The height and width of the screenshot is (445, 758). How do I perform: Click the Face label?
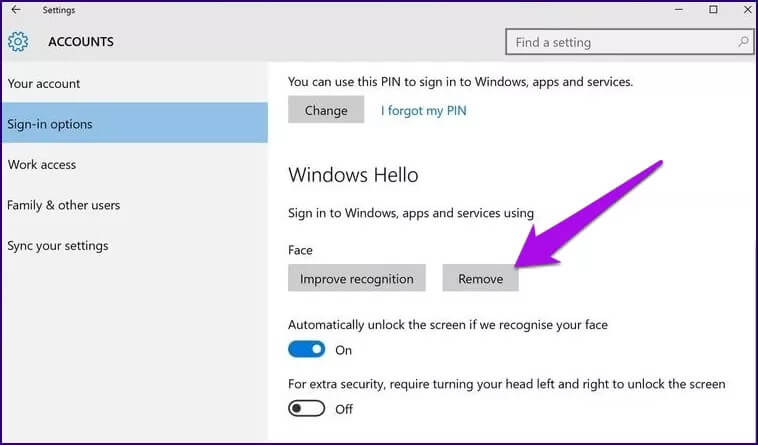[x=300, y=250]
